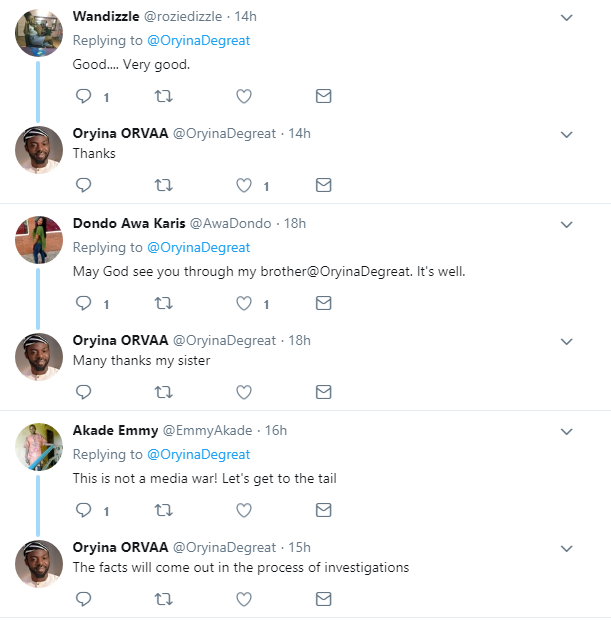The width and height of the screenshot is (611, 621).
Task: Retweet the "facts will come out" tweet
Action: (x=164, y=598)
